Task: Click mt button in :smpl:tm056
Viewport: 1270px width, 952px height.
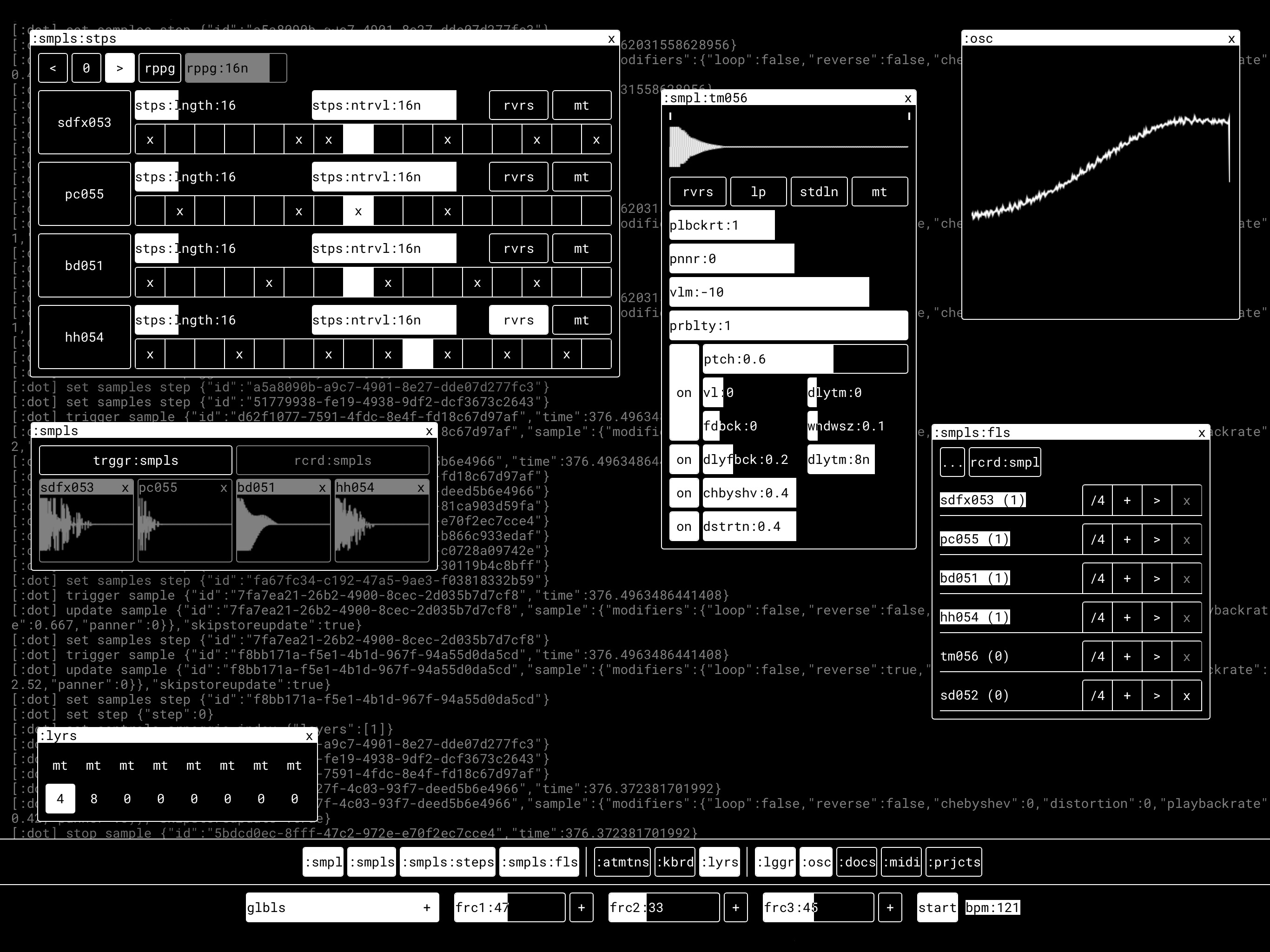Action: (880, 192)
